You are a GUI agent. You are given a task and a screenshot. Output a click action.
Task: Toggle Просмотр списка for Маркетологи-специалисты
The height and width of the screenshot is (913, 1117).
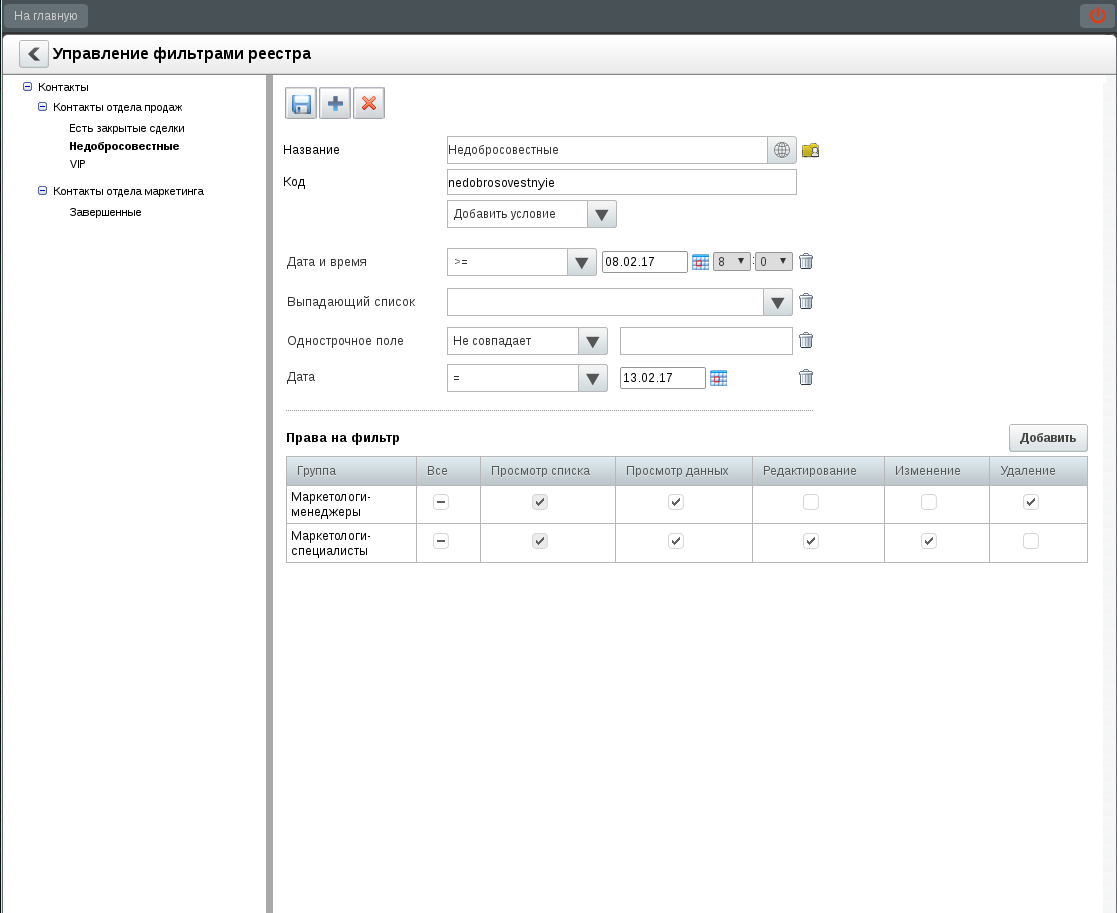tap(540, 541)
